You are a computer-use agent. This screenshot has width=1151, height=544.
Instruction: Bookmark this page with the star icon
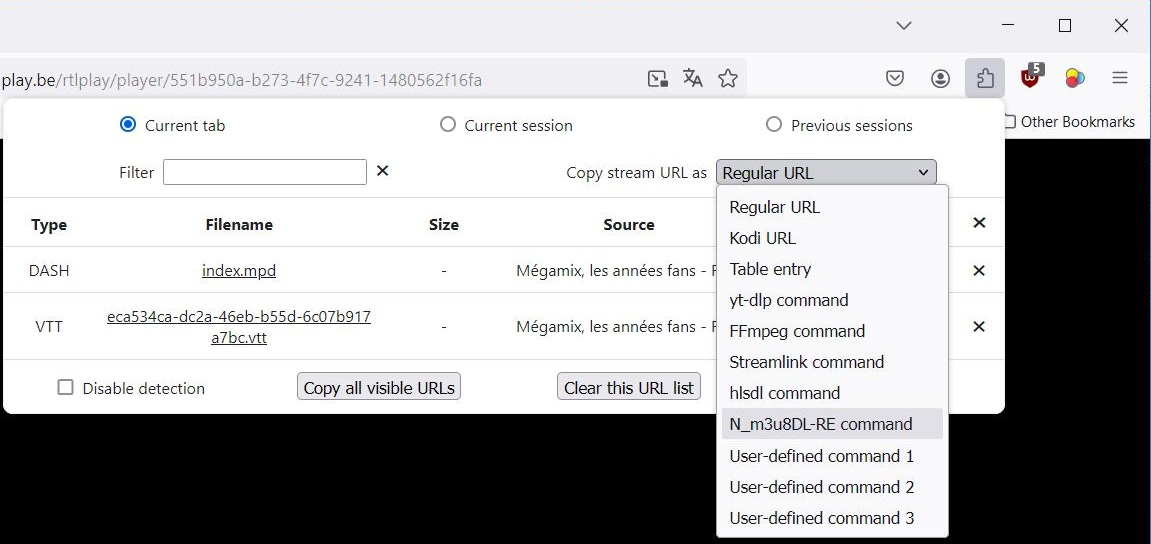[728, 78]
